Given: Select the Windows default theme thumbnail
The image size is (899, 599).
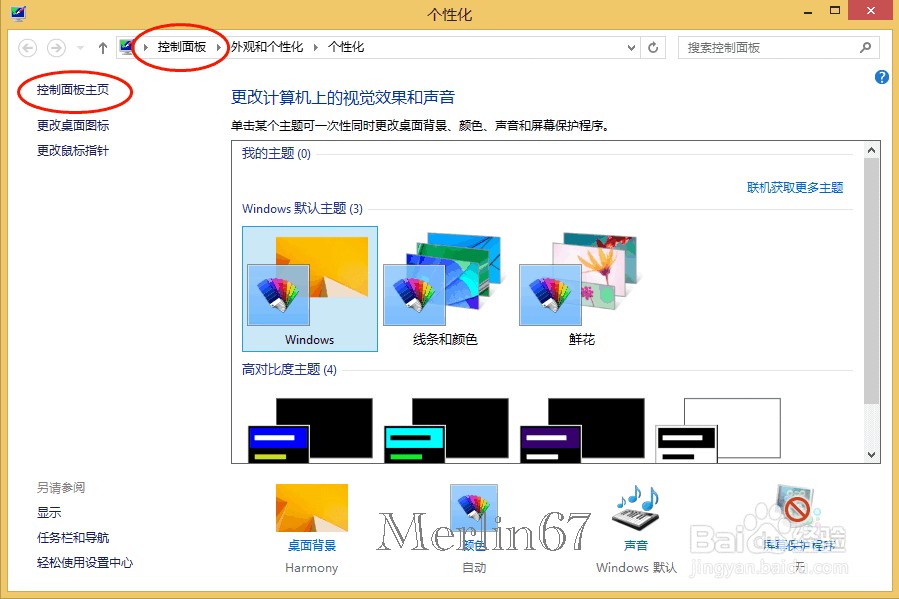Looking at the screenshot, I should 309,280.
